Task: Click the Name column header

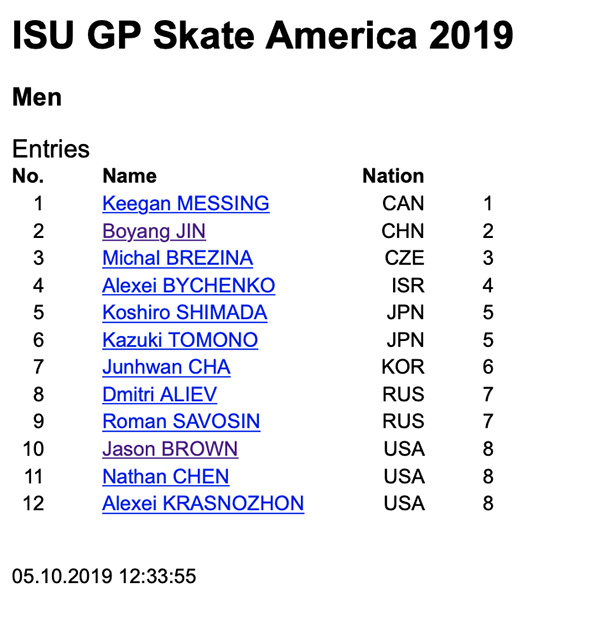Action: [130, 176]
